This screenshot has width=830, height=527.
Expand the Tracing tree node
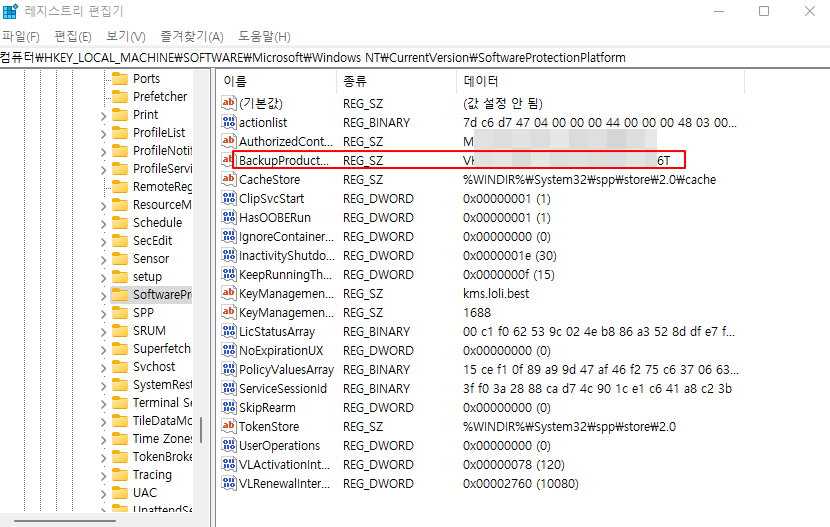coord(104,476)
